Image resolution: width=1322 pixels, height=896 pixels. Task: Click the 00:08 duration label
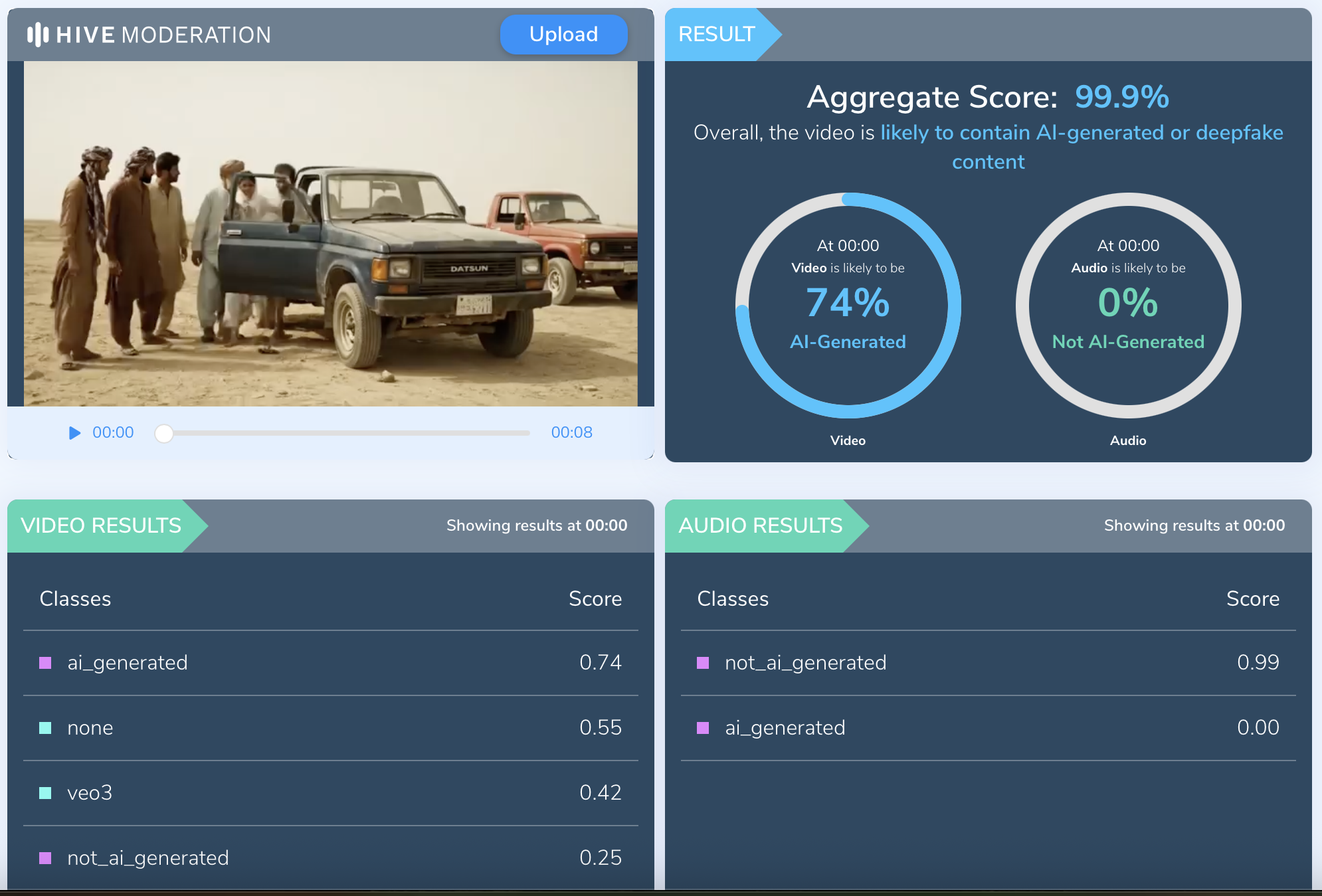click(571, 432)
